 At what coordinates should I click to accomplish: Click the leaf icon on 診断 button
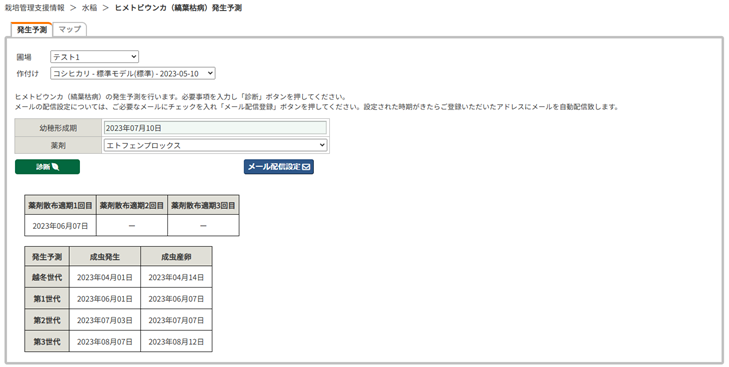pos(55,167)
